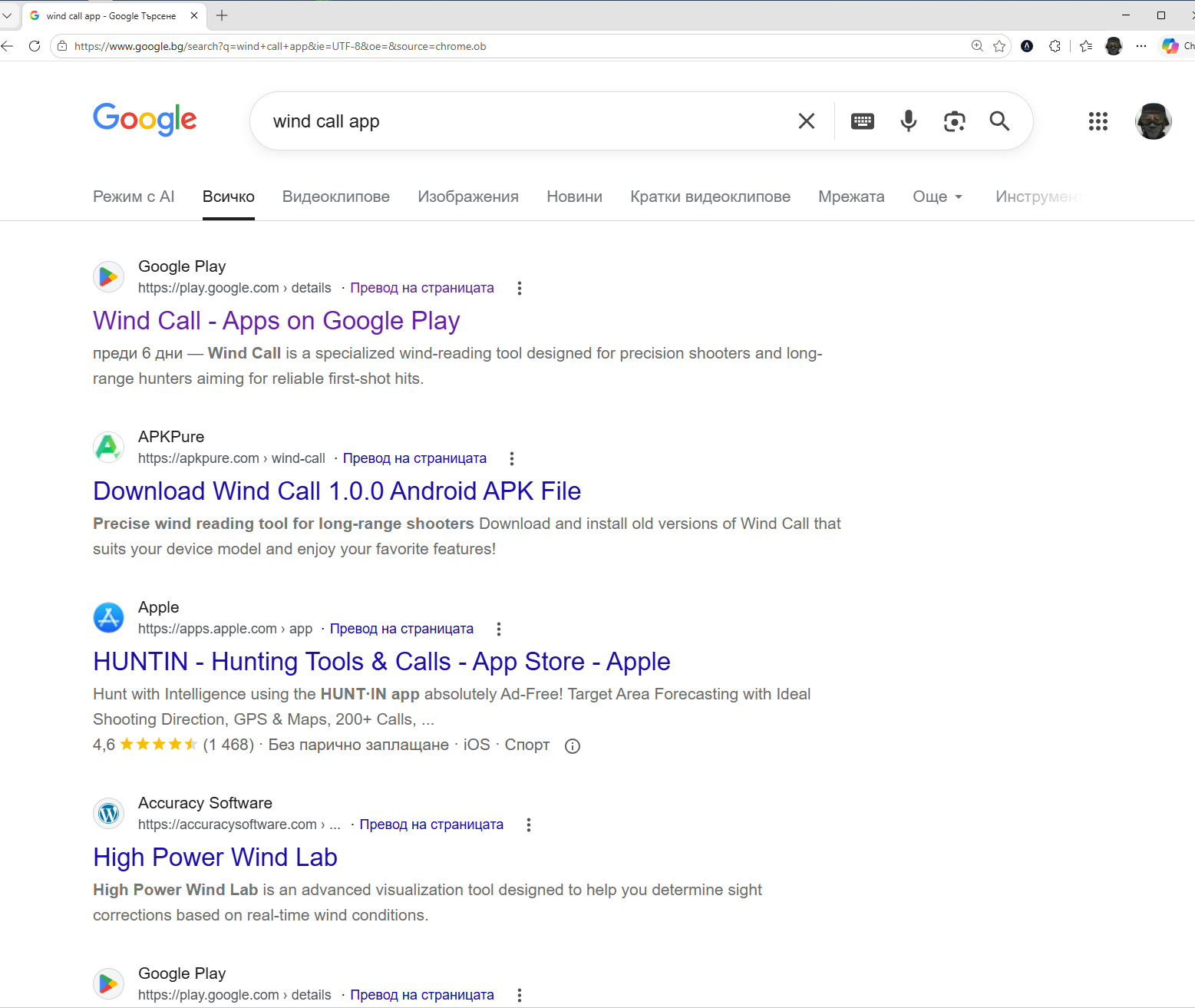Click the Google logo
1195x1008 pixels.
(145, 120)
